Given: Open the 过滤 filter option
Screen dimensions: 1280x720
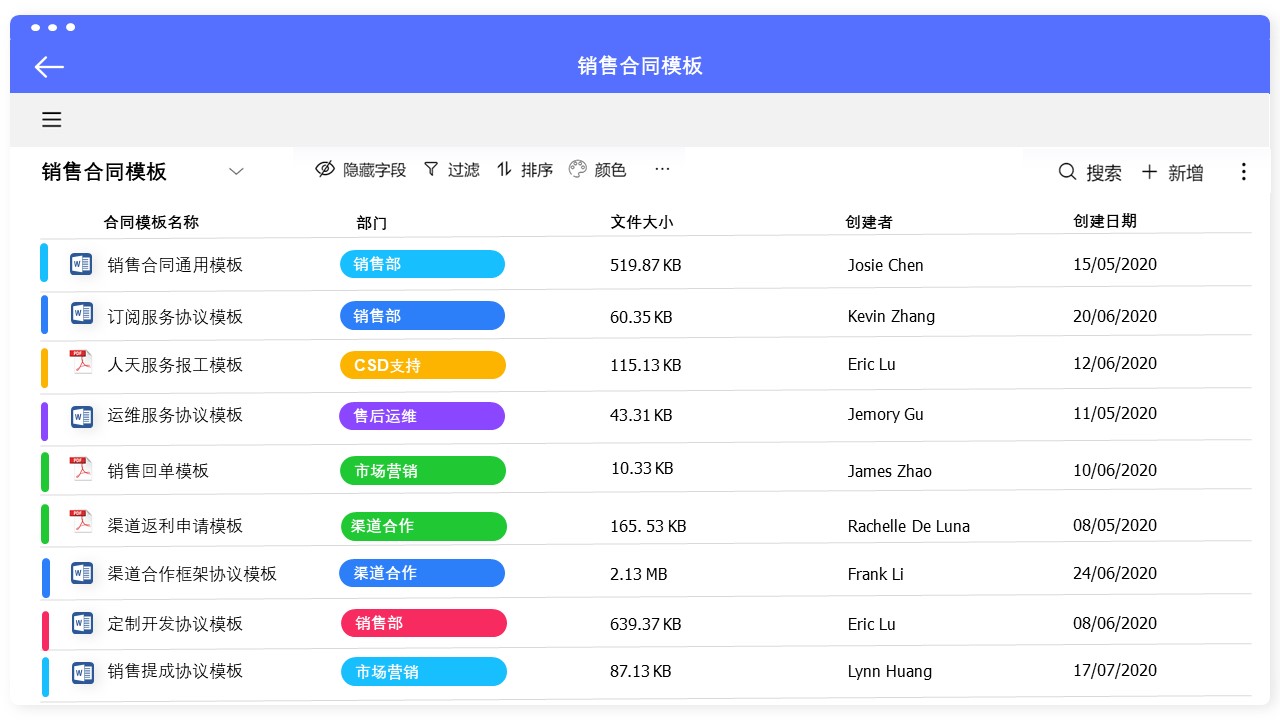Looking at the screenshot, I should (x=452, y=170).
